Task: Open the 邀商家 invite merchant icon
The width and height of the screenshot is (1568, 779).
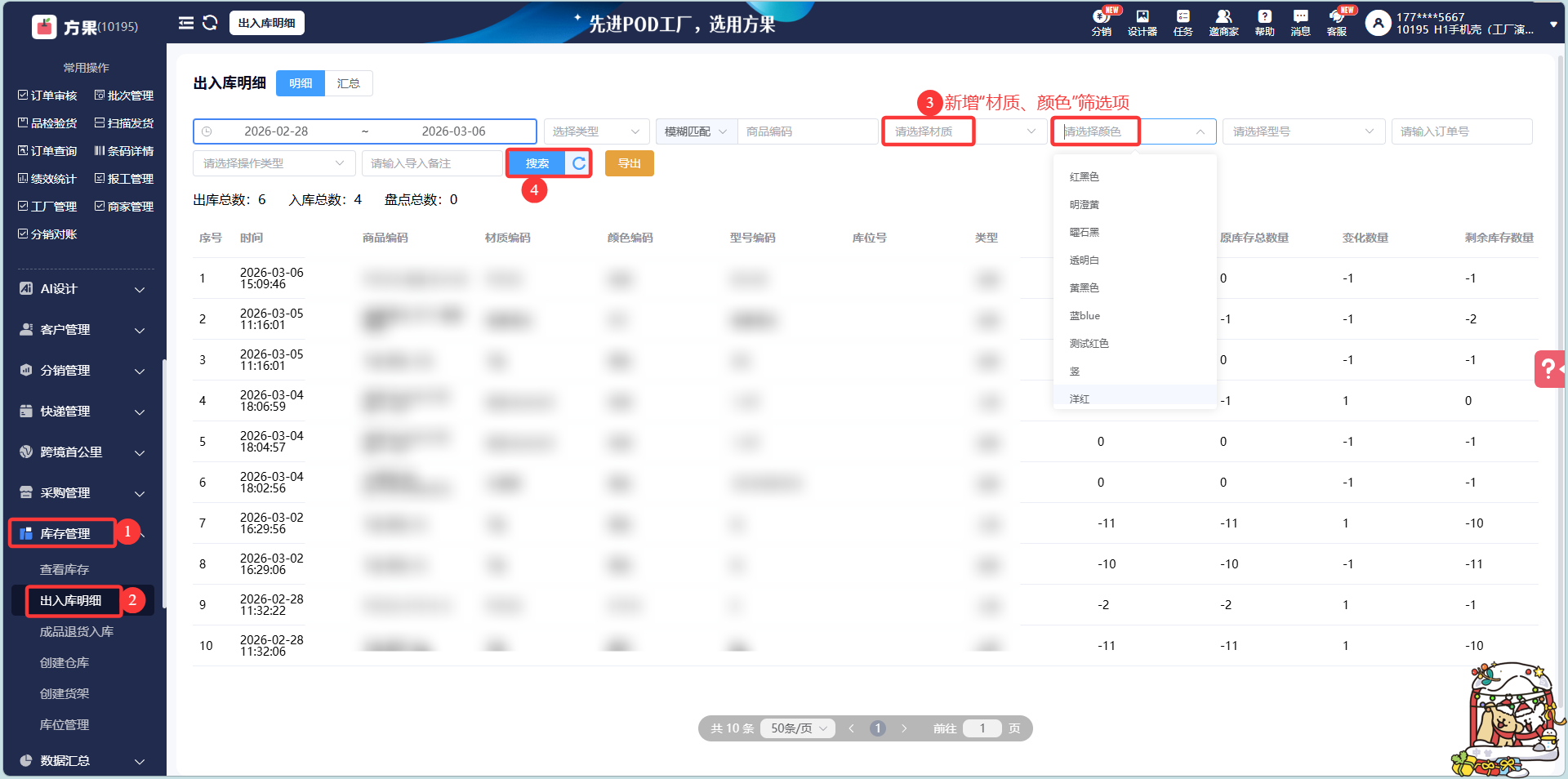Action: 1223,23
